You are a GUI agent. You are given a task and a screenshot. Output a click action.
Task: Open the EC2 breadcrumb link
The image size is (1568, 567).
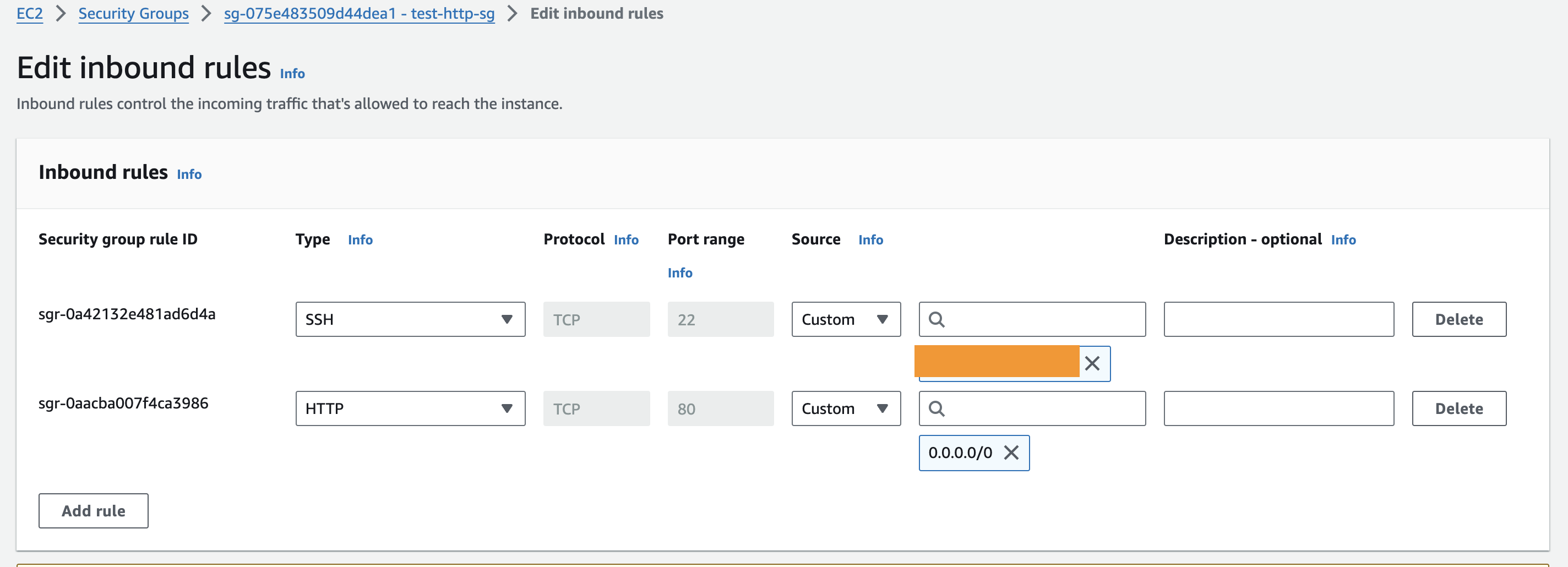[30, 13]
